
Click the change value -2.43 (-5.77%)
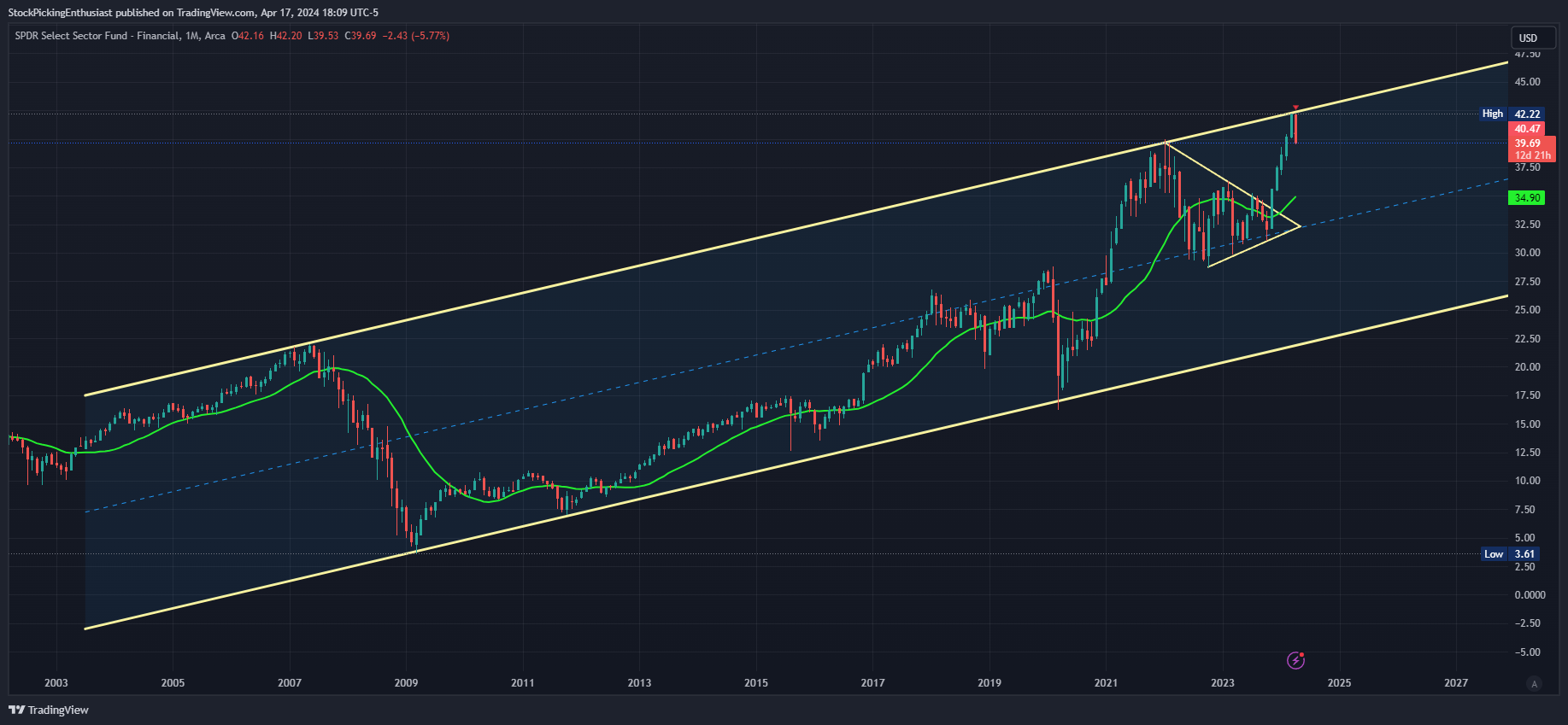click(415, 36)
